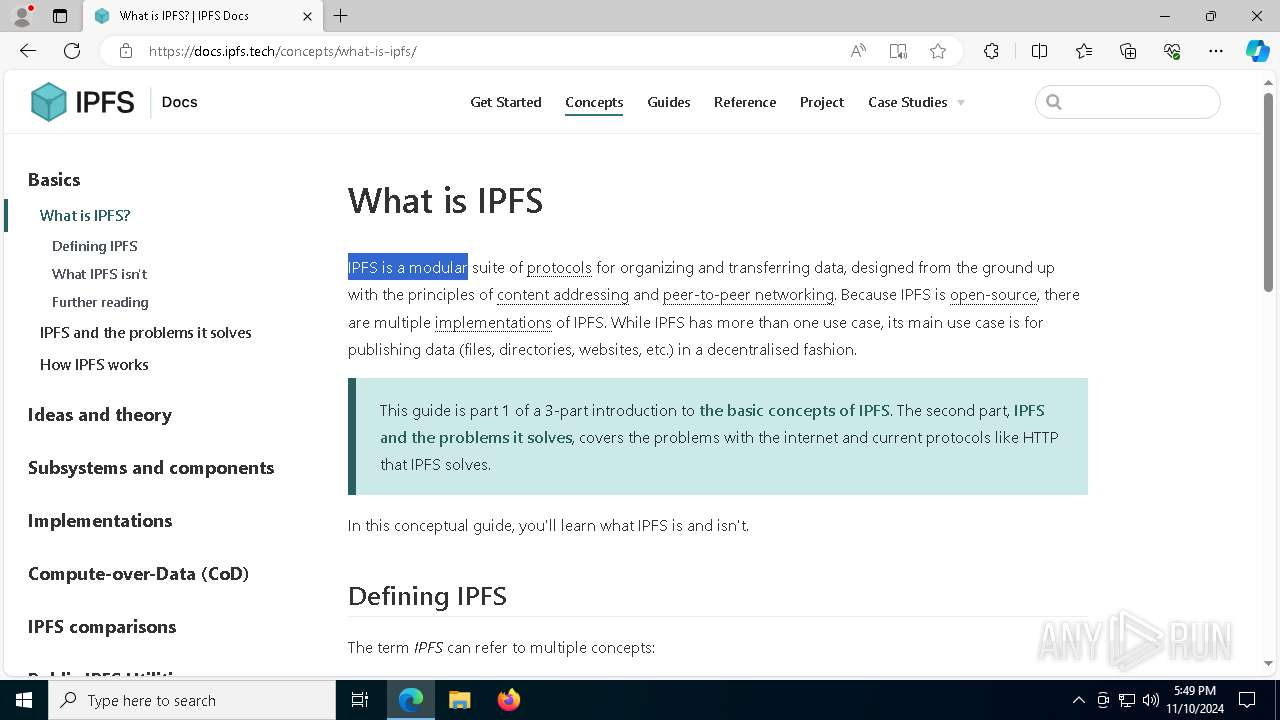Open the Reference nav item
Image resolution: width=1280 pixels, height=720 pixels.
coord(745,102)
